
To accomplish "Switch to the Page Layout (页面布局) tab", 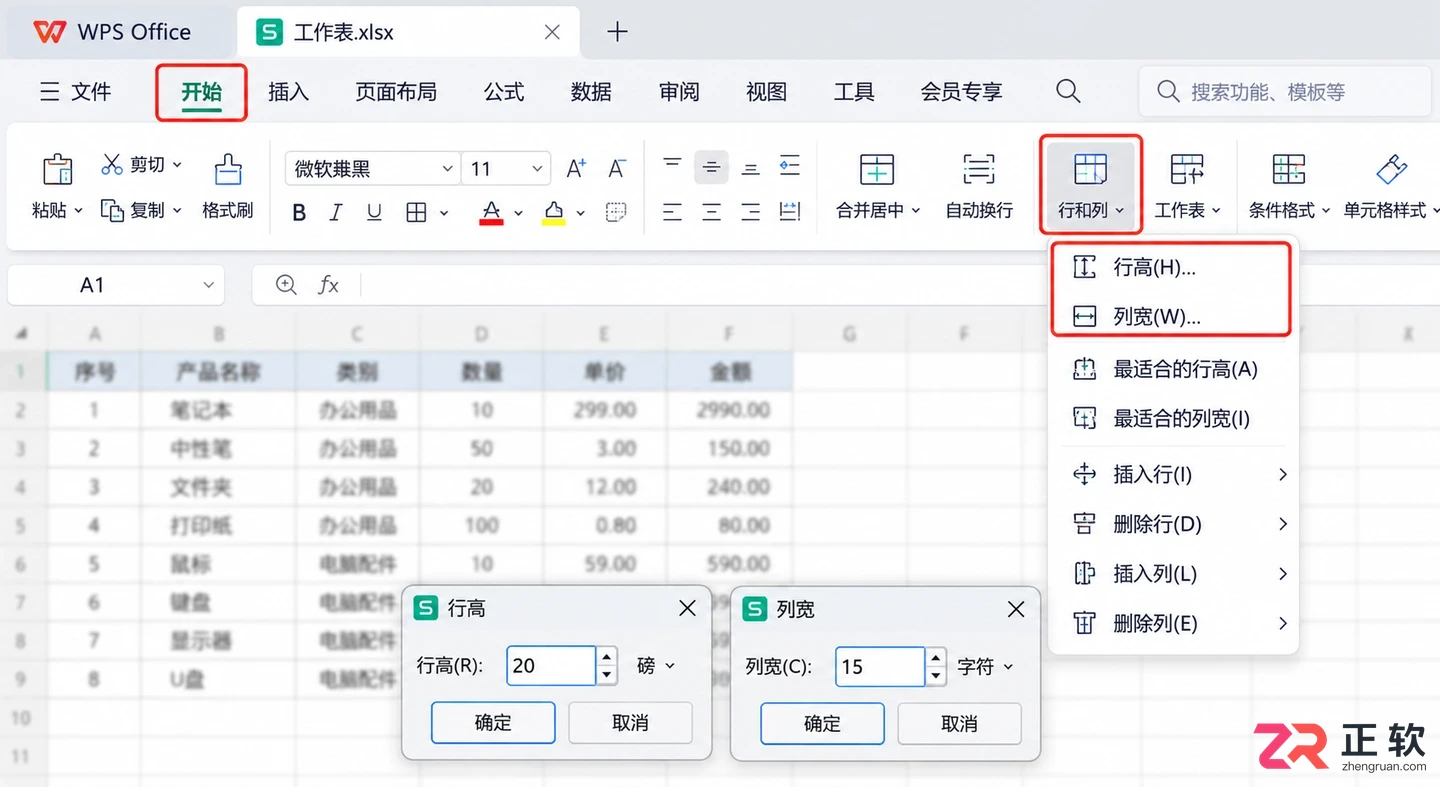I will click(396, 92).
